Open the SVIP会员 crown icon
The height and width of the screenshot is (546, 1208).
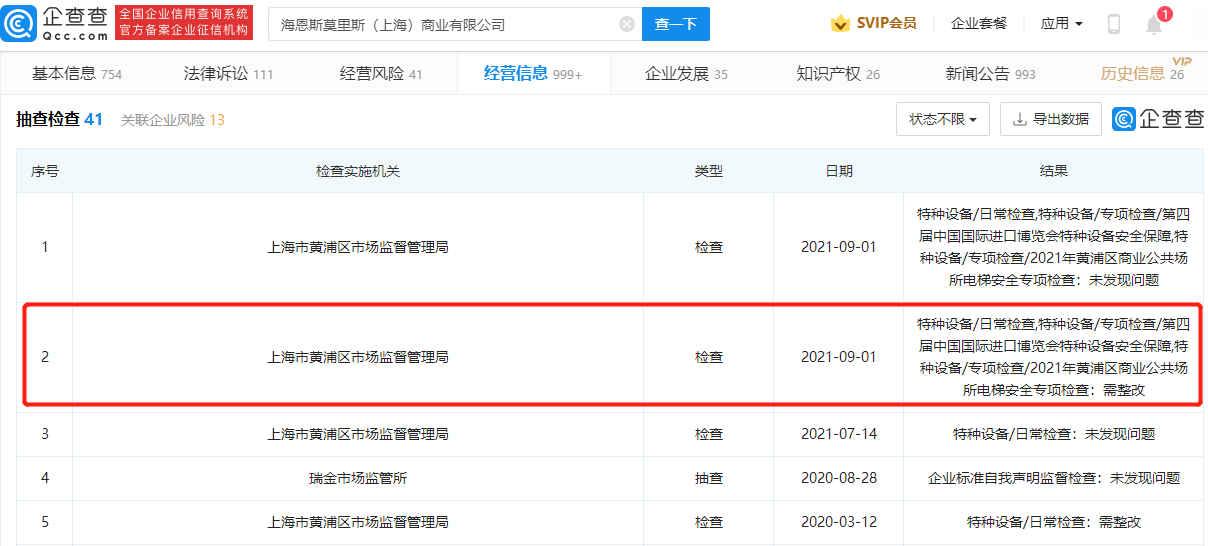[840, 23]
